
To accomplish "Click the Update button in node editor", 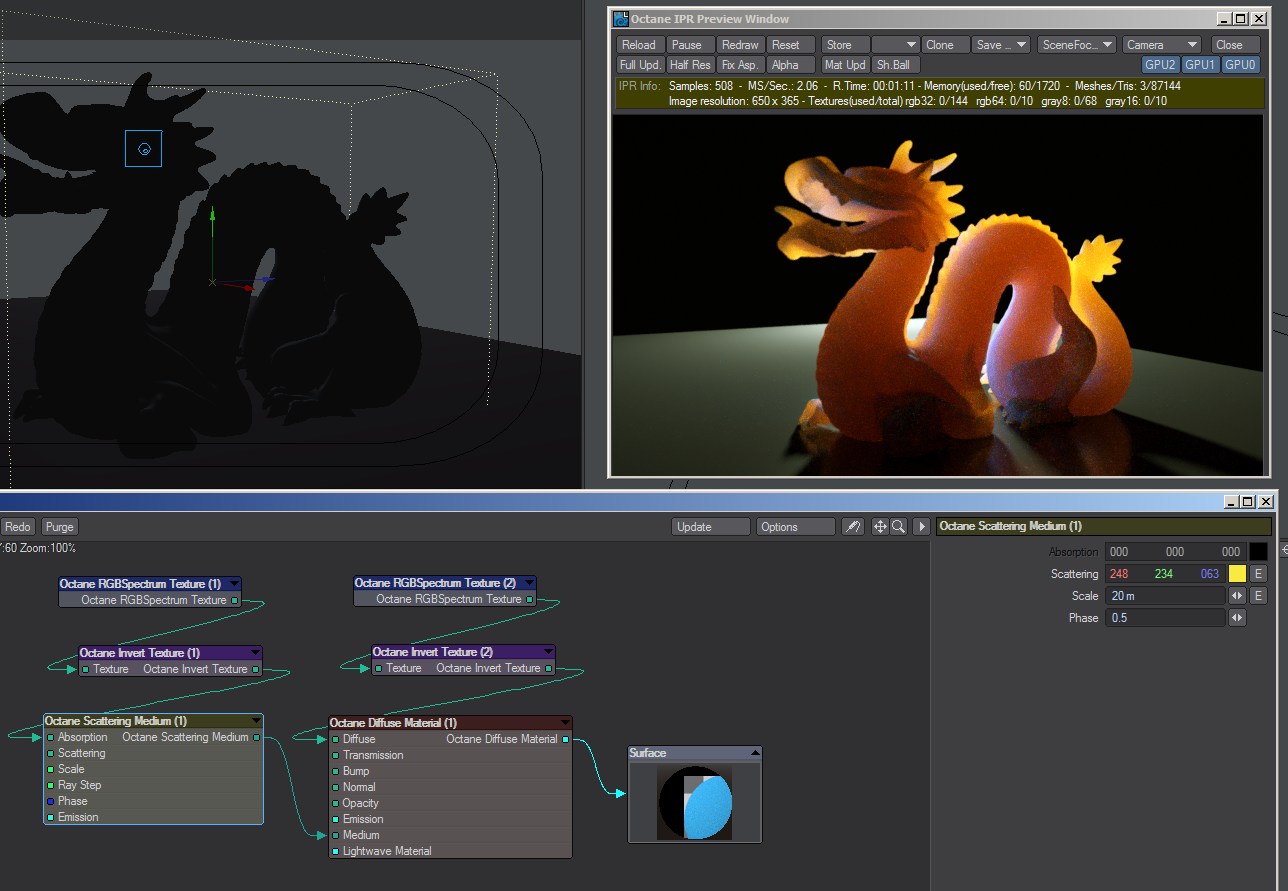I will point(711,527).
